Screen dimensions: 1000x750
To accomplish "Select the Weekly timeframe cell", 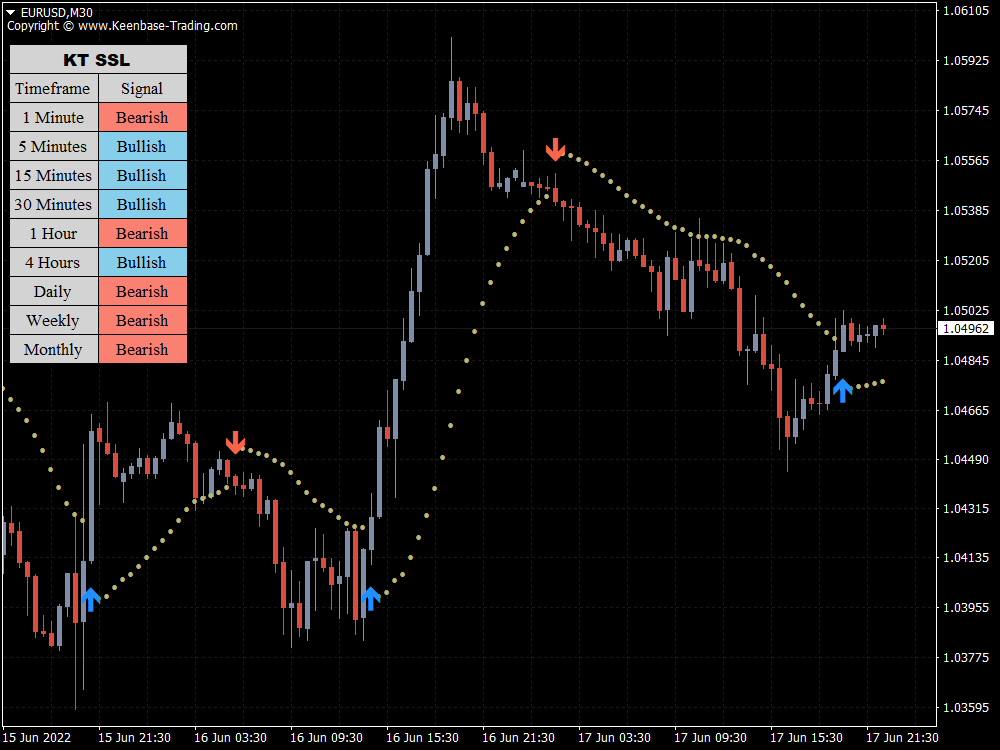I will 54,320.
